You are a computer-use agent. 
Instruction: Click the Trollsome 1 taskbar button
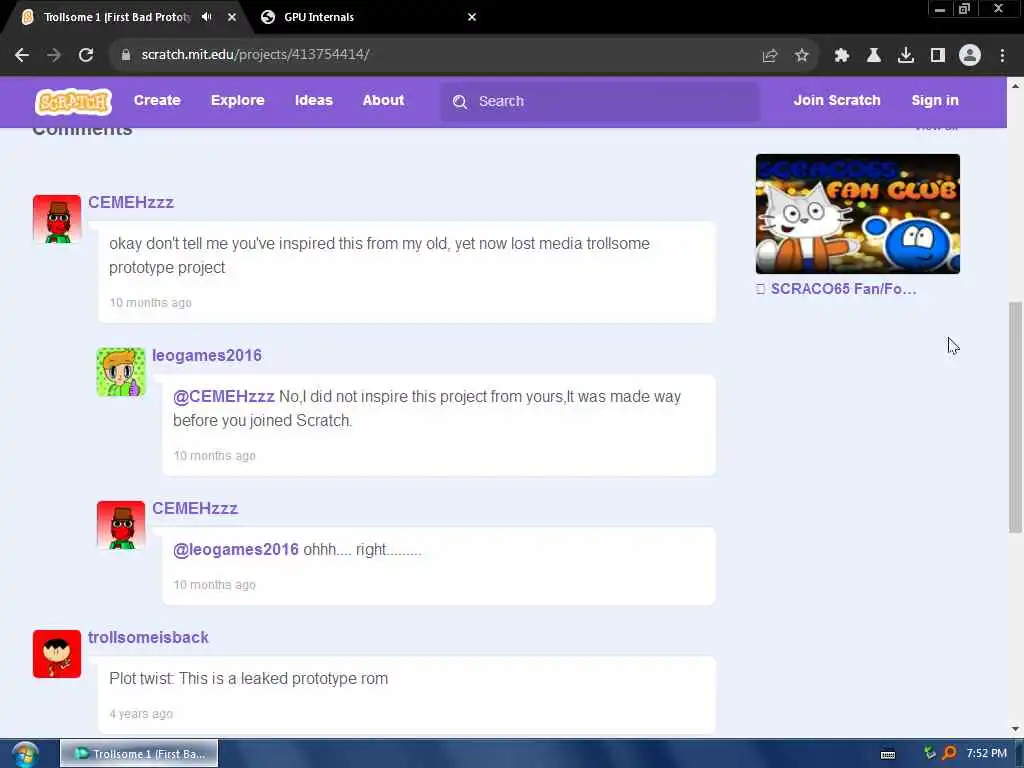pyautogui.click(x=139, y=754)
